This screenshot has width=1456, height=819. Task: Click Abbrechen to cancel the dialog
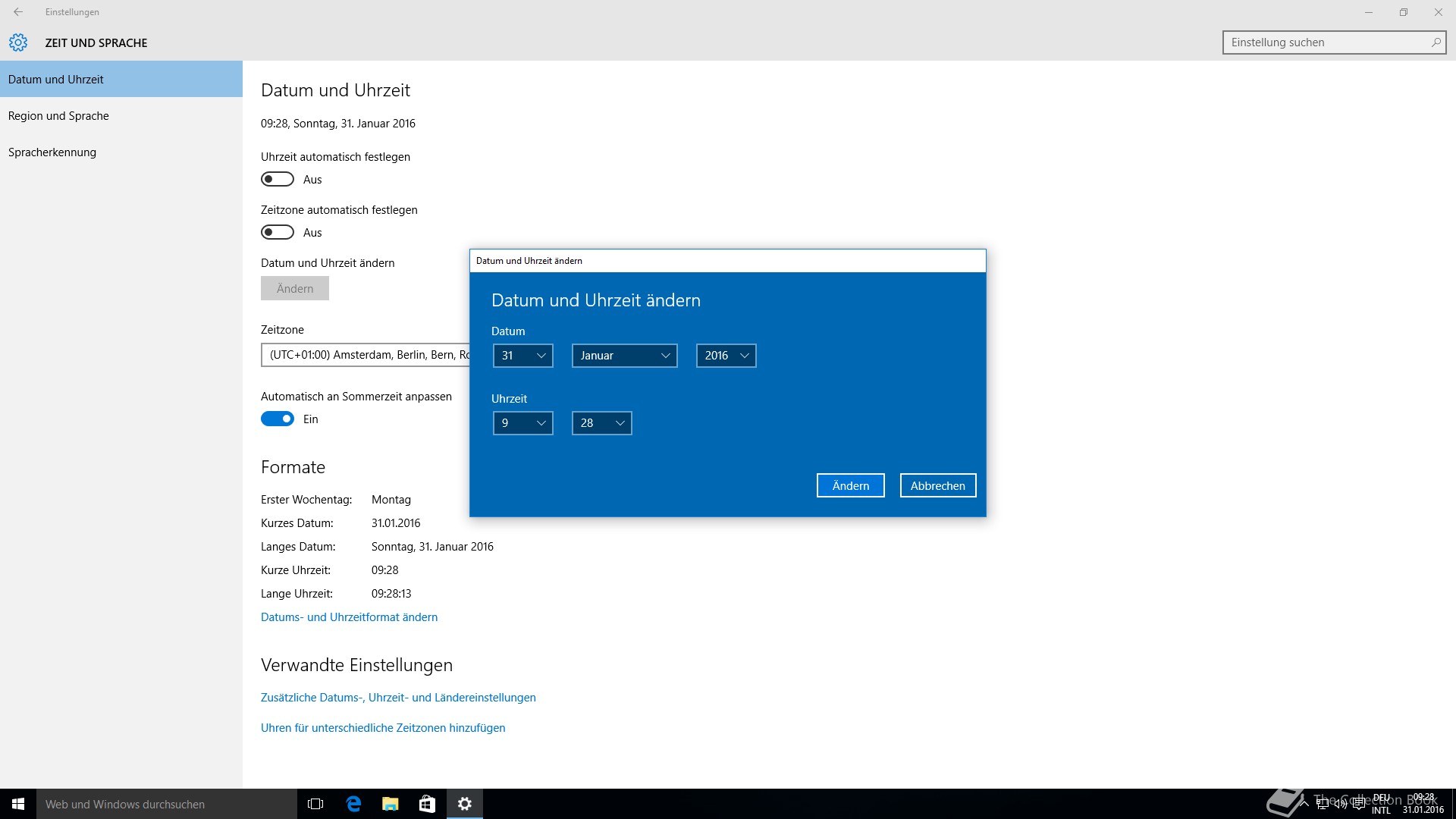937,485
